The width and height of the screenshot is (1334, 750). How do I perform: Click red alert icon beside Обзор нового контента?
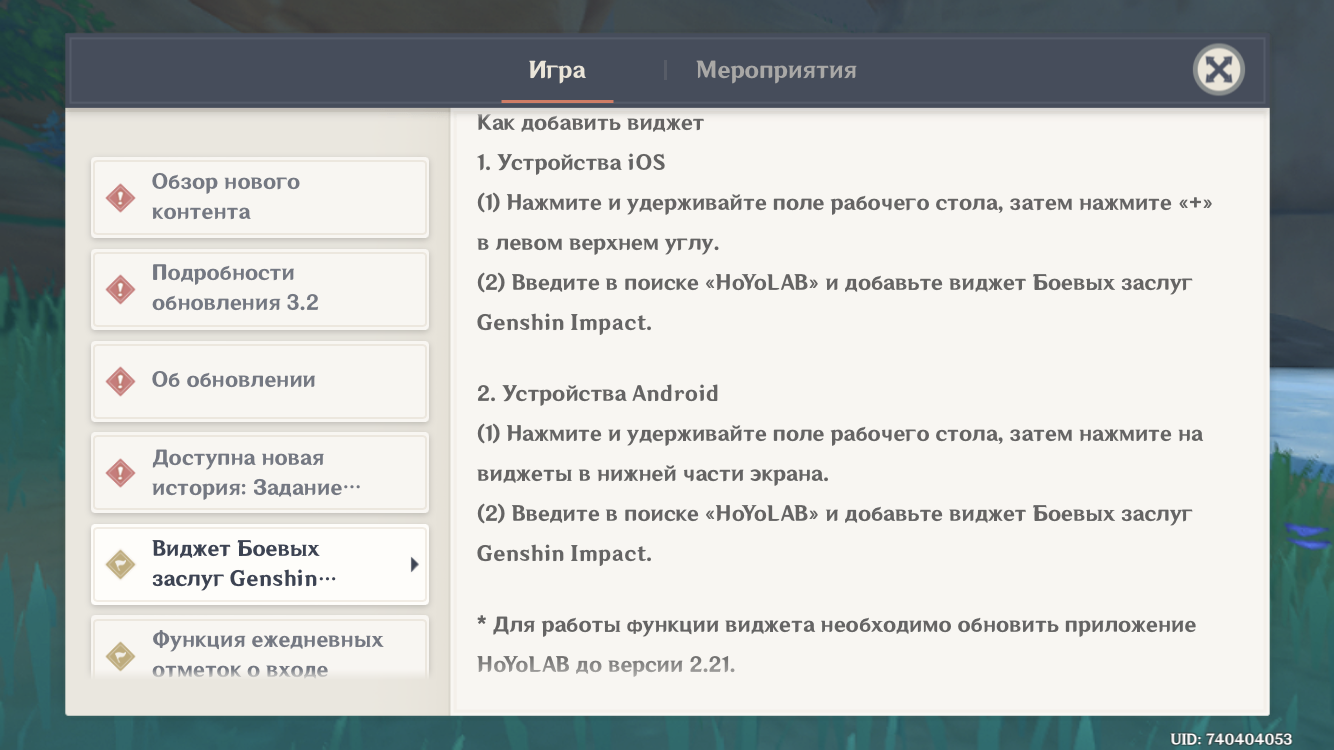click(121, 197)
